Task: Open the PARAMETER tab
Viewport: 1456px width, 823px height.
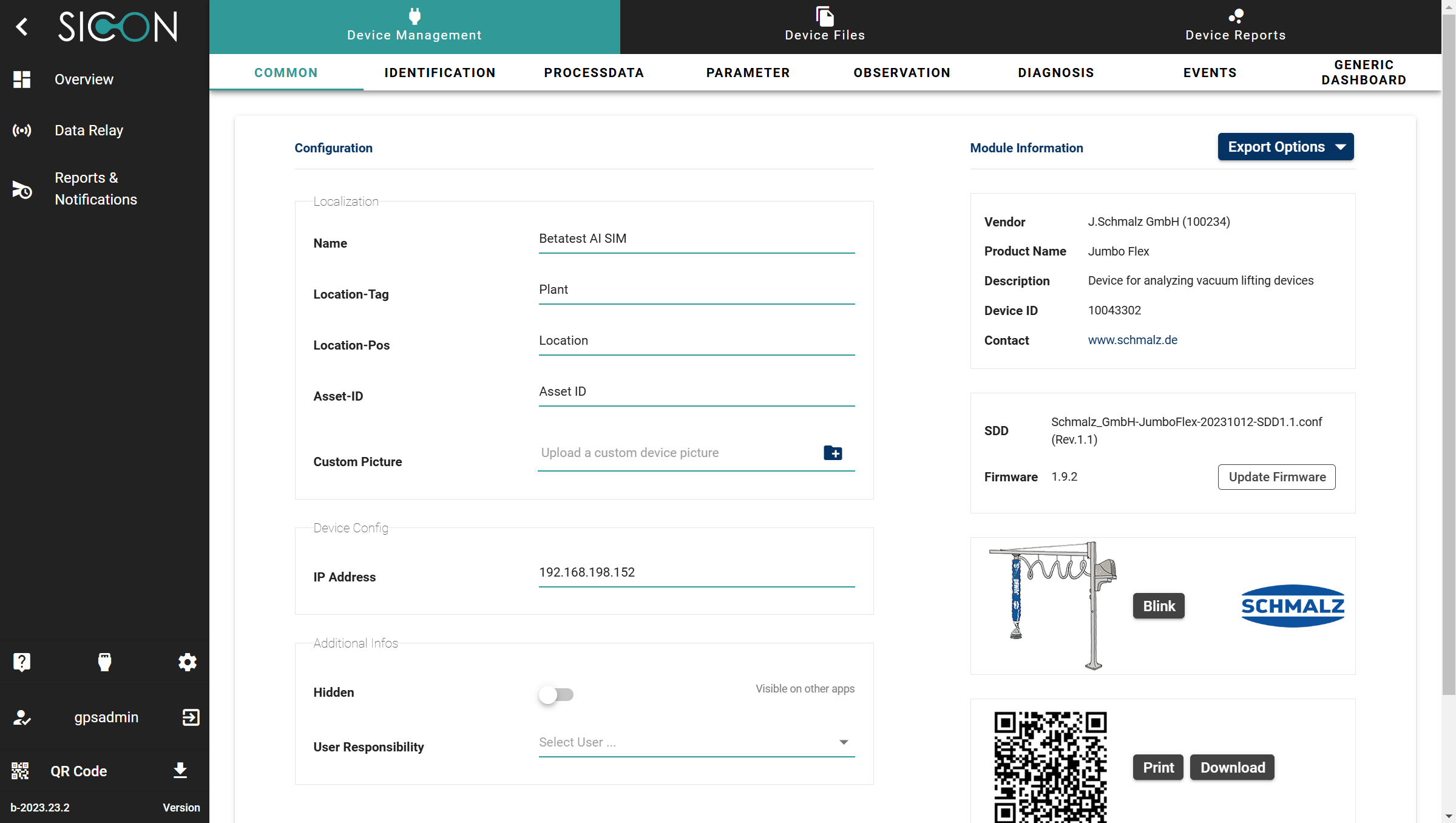Action: (x=748, y=73)
